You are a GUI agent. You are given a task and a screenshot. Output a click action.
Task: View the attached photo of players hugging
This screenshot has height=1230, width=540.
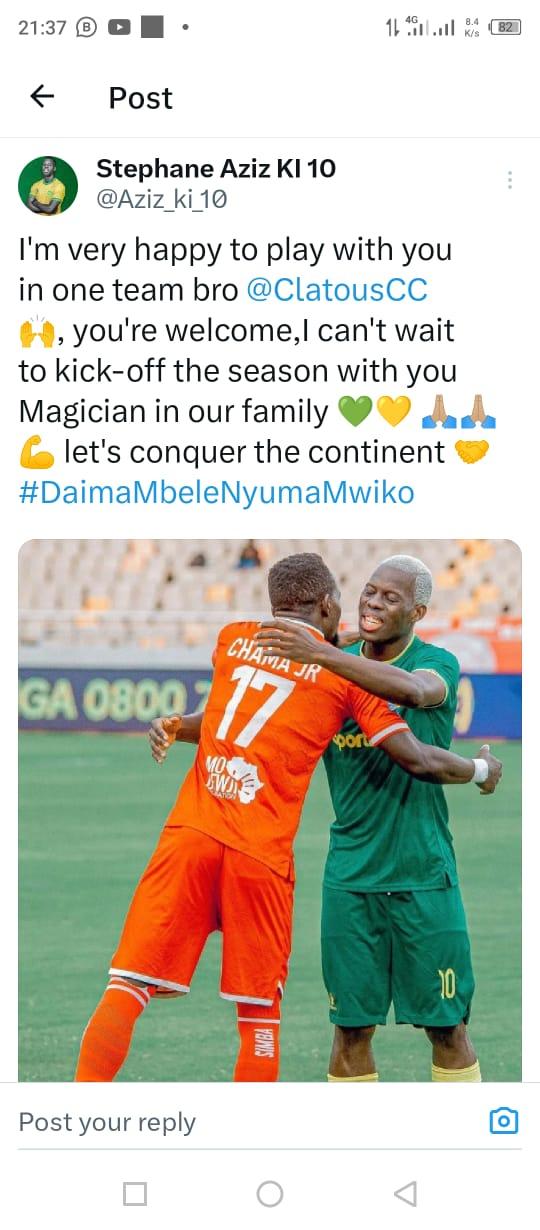270,810
